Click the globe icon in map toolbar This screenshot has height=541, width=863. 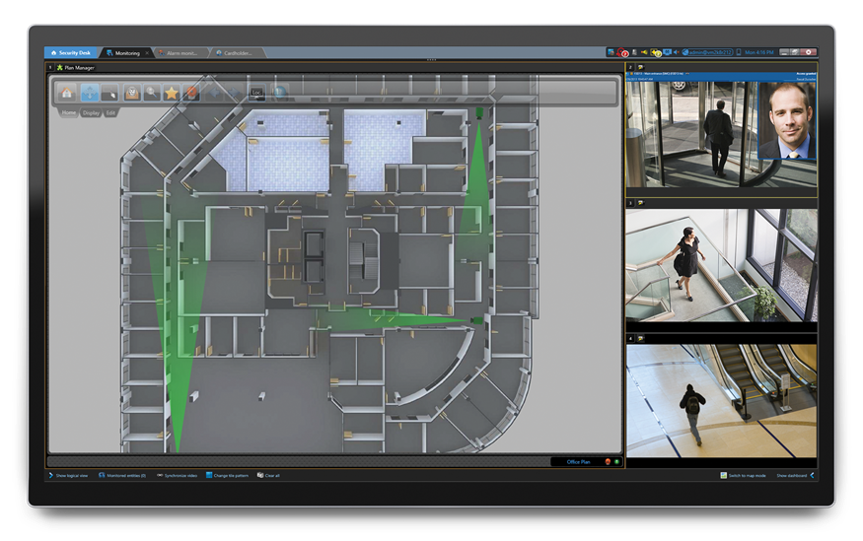tap(280, 93)
